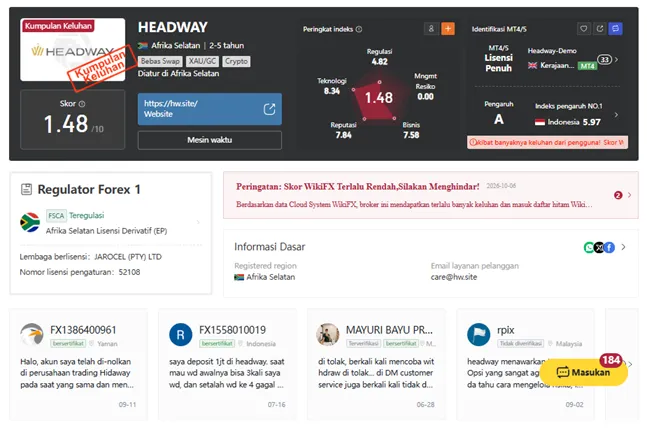Click the UK flag beside Kerajaan
647x428 pixels.
coord(532,66)
